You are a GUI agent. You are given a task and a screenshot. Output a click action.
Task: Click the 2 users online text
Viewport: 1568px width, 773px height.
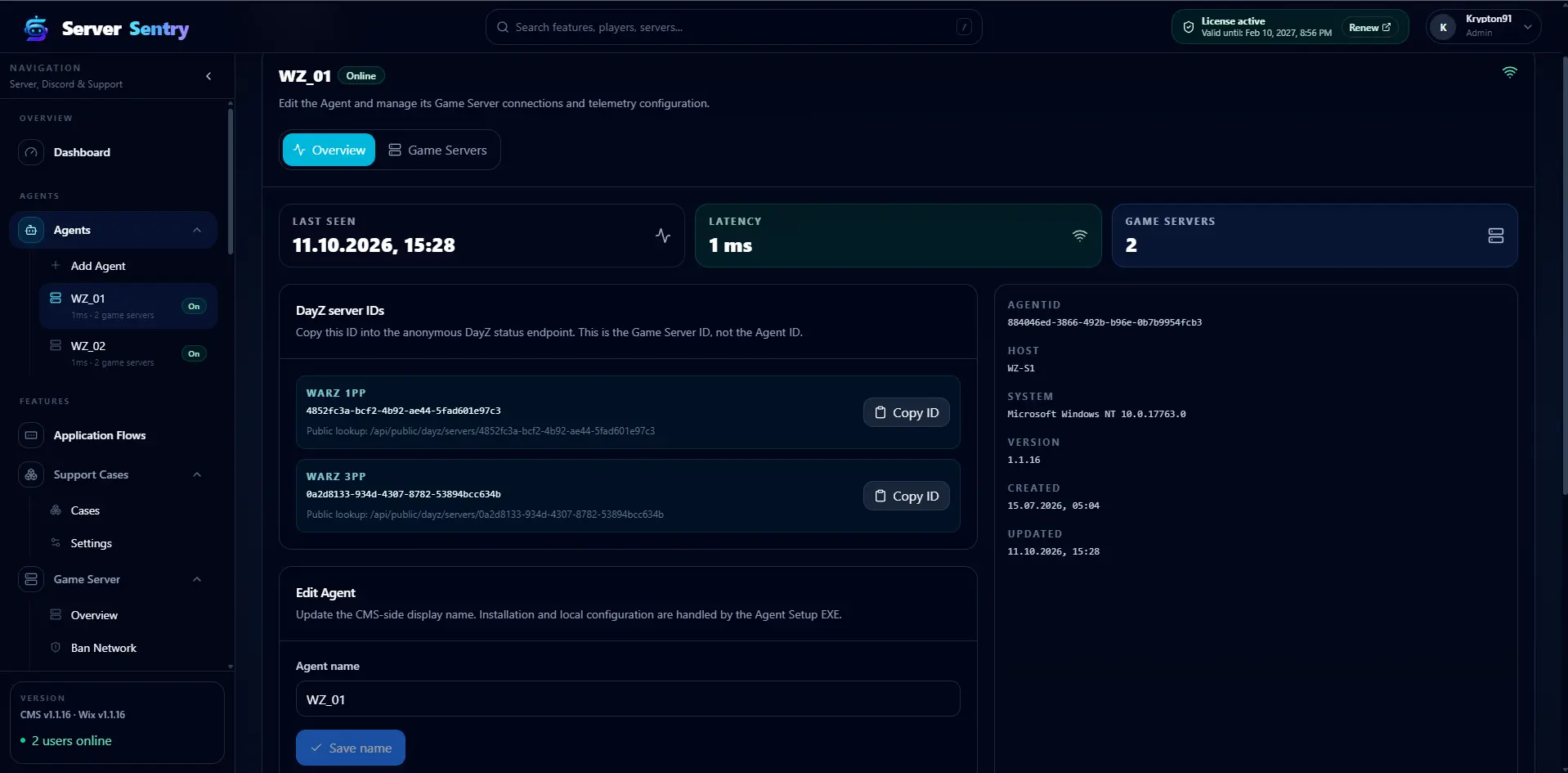[71, 740]
